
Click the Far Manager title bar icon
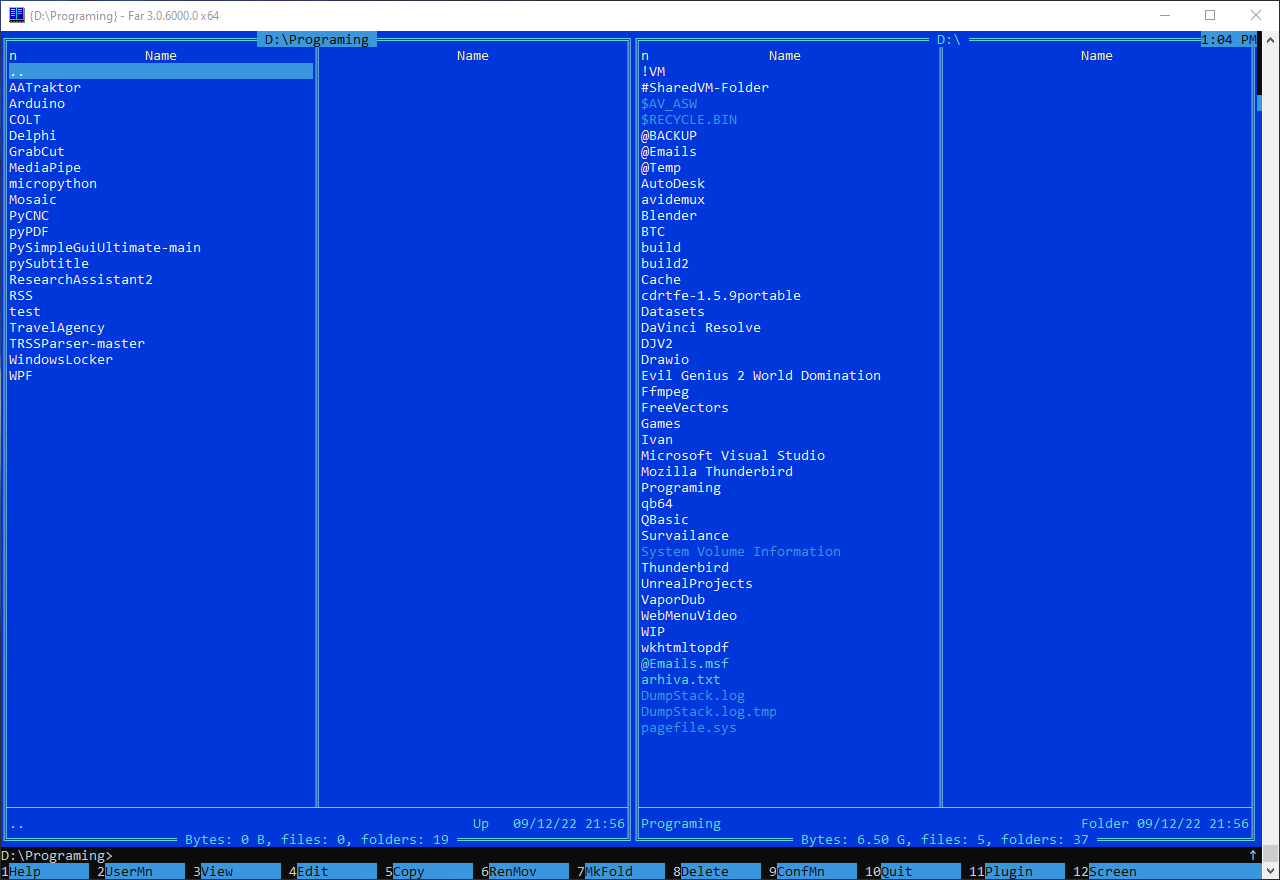tap(16, 15)
